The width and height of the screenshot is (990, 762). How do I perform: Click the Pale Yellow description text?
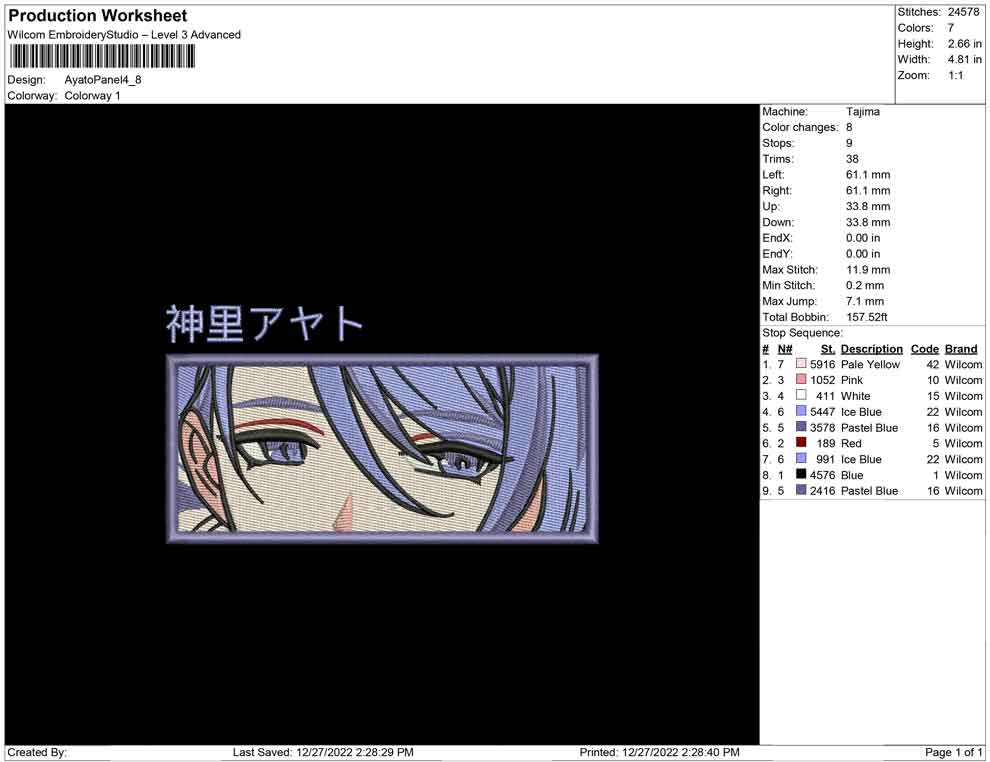(x=870, y=364)
